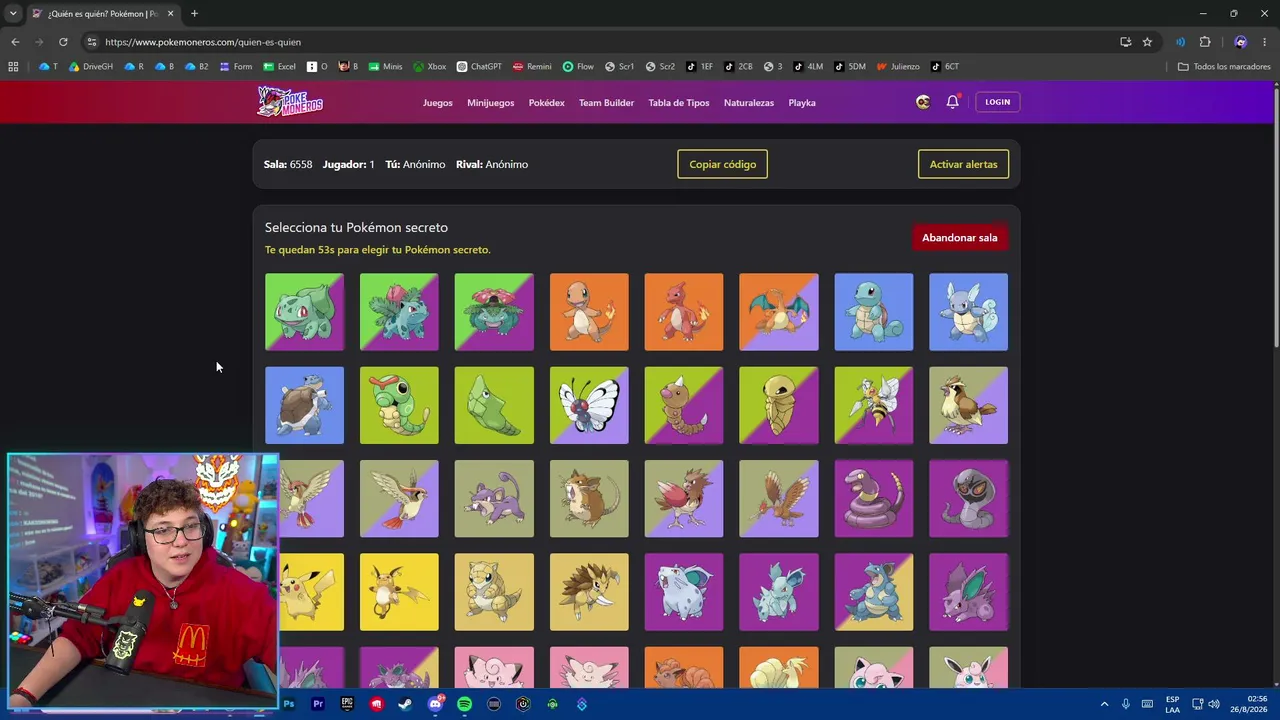This screenshot has width=1280, height=720.
Task: Open the Flow bookmark
Action: [x=578, y=67]
